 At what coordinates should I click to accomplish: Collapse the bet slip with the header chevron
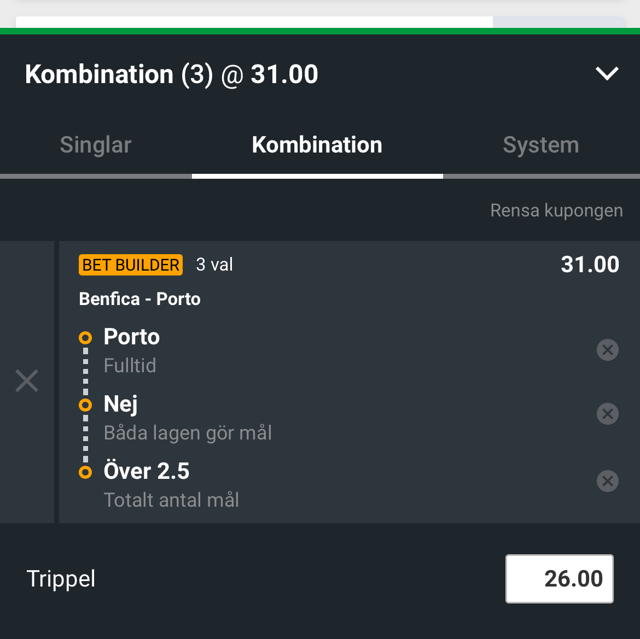point(607,74)
